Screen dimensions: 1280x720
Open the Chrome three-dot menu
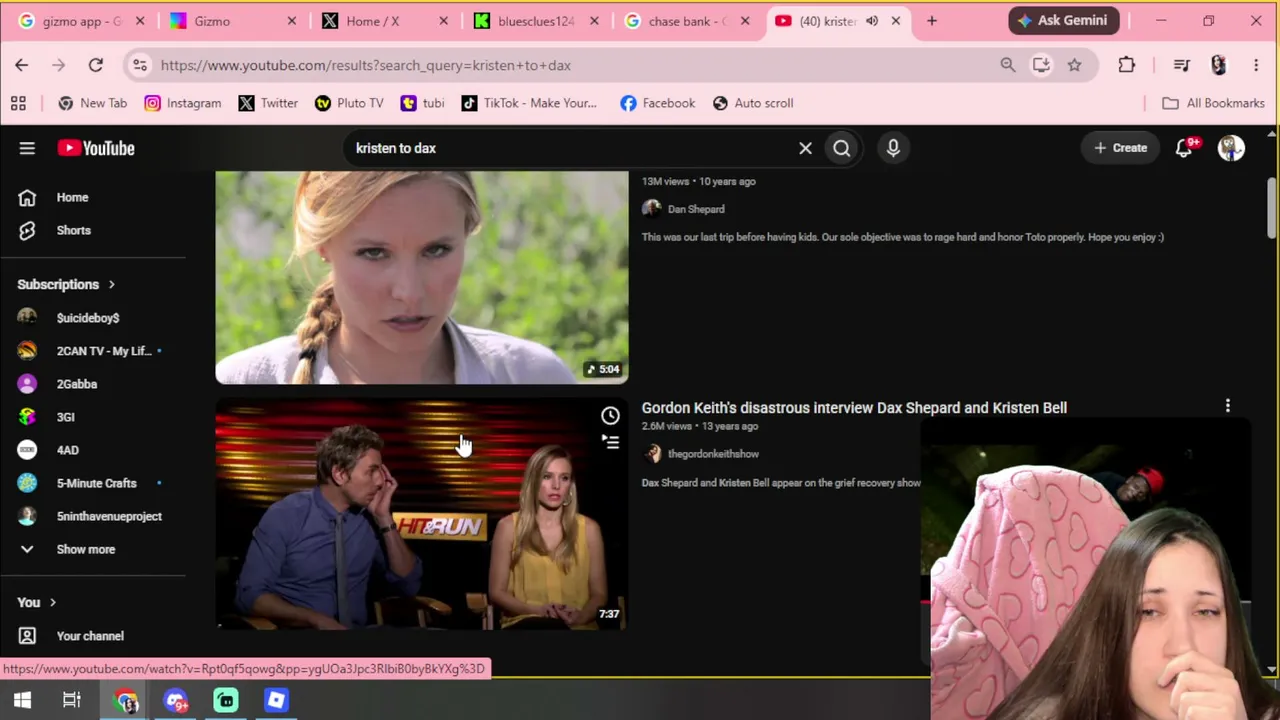click(1256, 65)
